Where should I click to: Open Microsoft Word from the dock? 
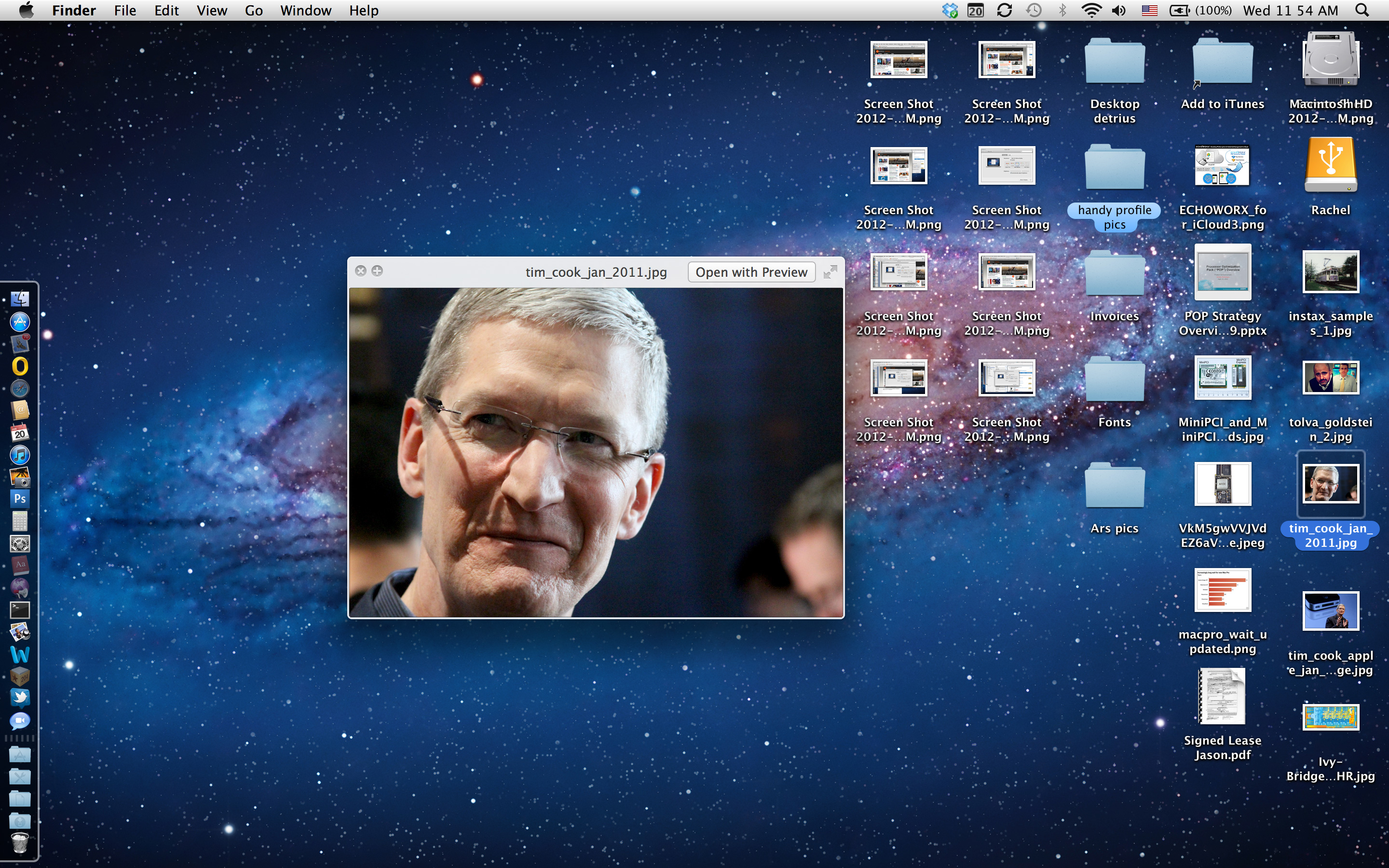pos(19,654)
